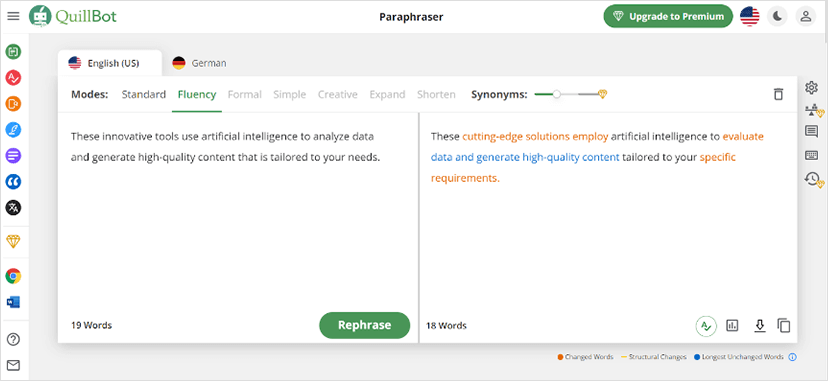The height and width of the screenshot is (381, 828).
Task: Click the Synonyms slider handle
Action: coord(556,94)
